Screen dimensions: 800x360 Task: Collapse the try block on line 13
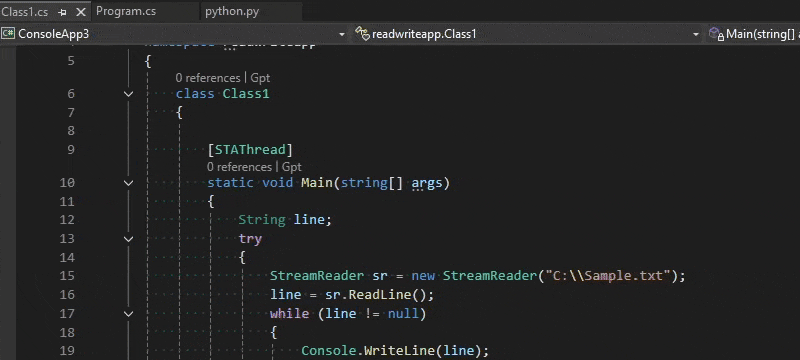pos(129,239)
